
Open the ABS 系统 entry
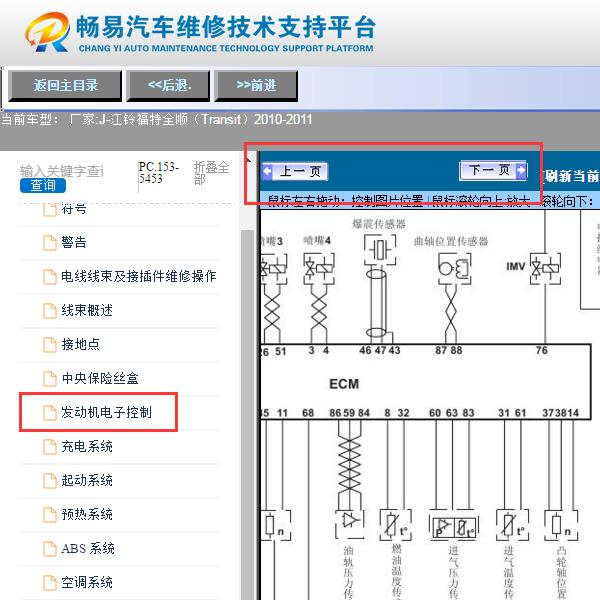88,549
